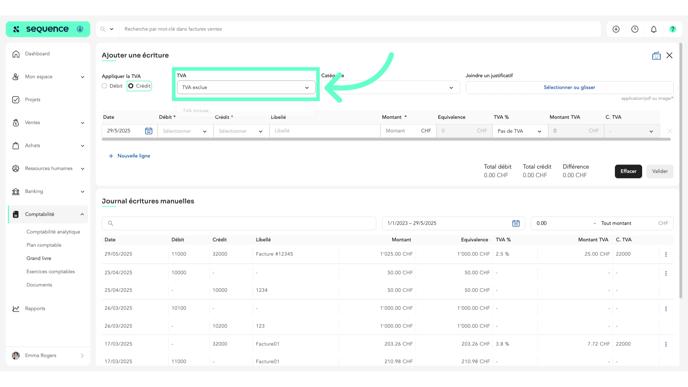Click the green help question icon

(673, 29)
